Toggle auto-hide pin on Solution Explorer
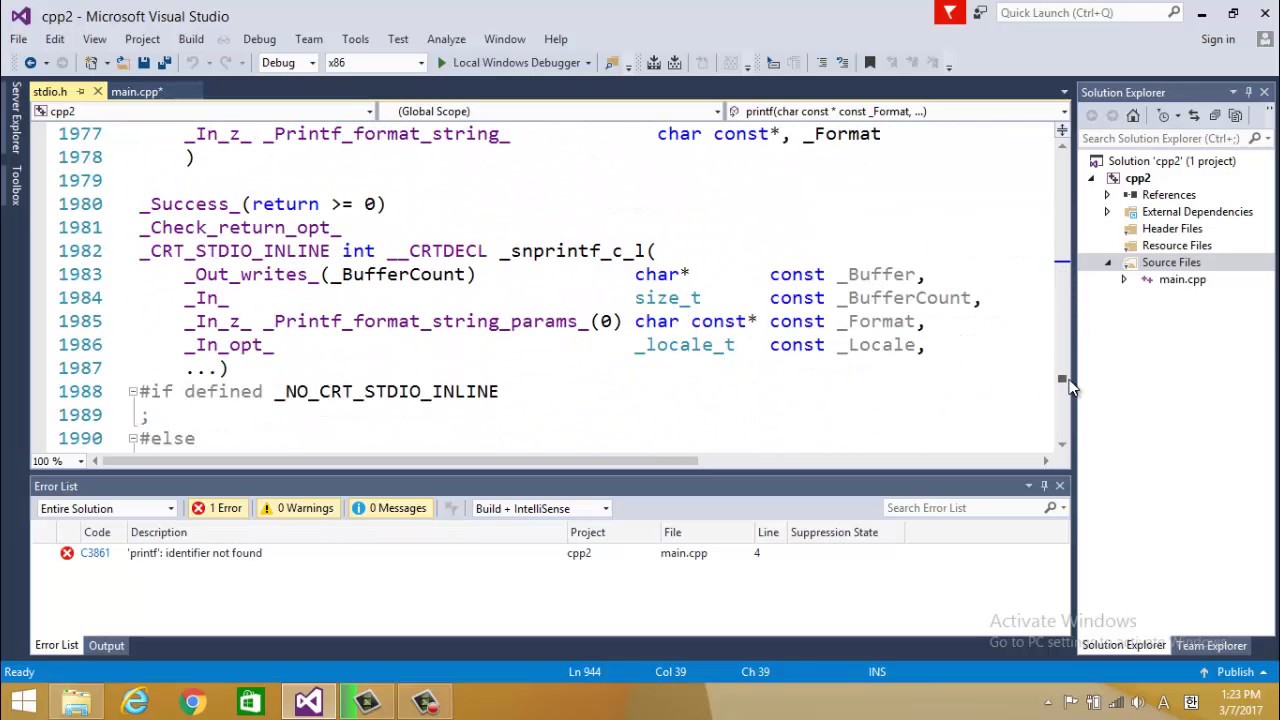This screenshot has width=1280, height=720. (x=1248, y=92)
